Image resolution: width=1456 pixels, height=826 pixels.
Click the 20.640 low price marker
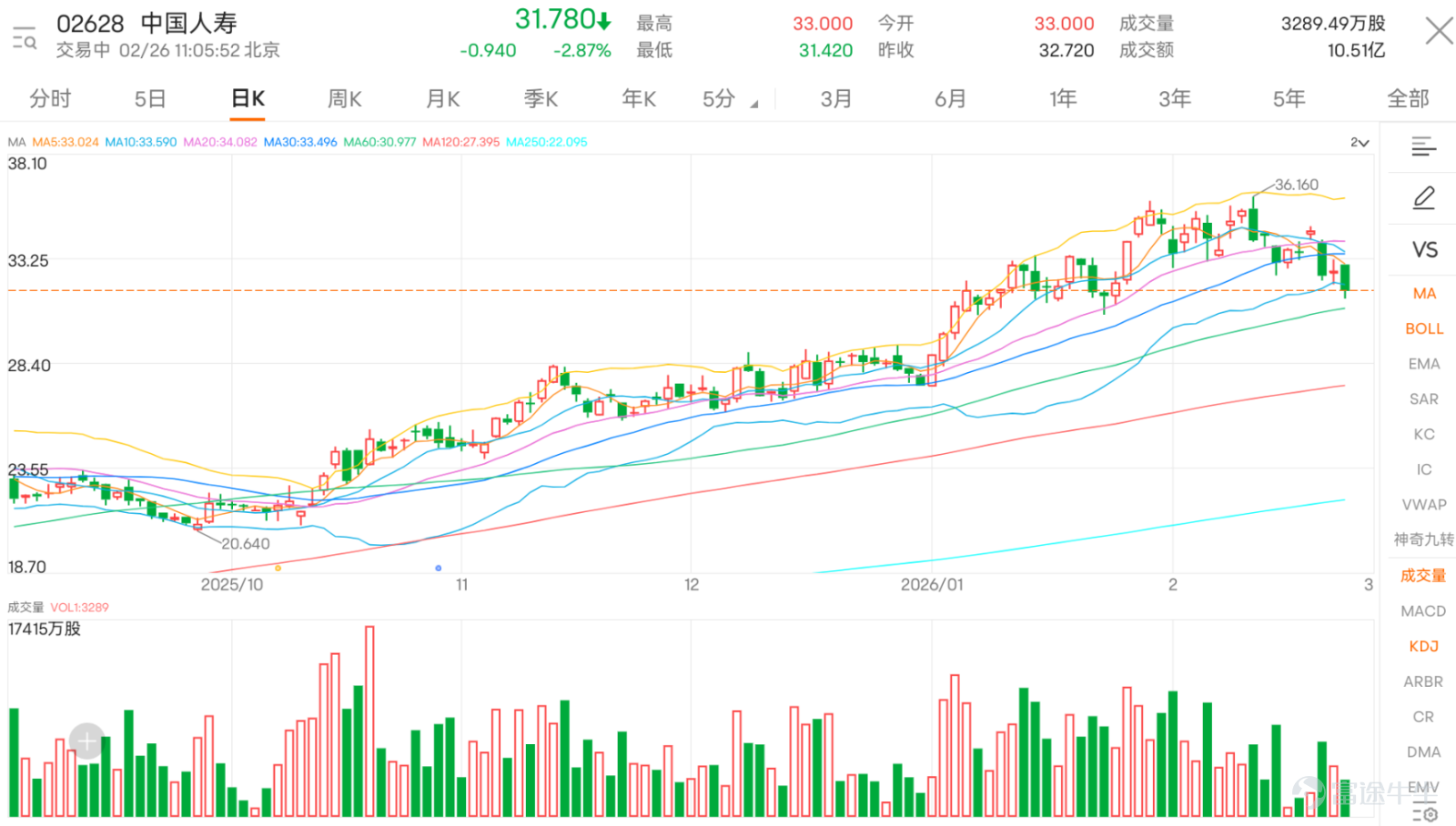246,544
